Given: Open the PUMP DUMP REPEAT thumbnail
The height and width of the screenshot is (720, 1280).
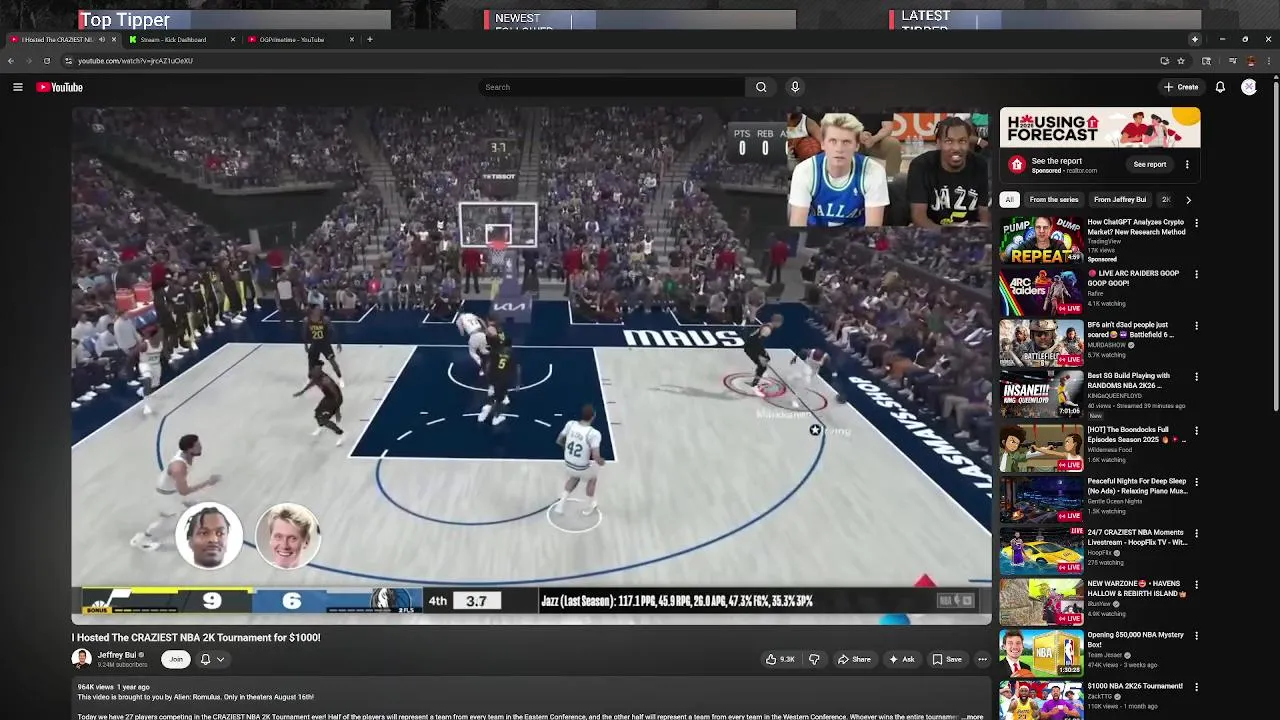Looking at the screenshot, I should 1041,241.
